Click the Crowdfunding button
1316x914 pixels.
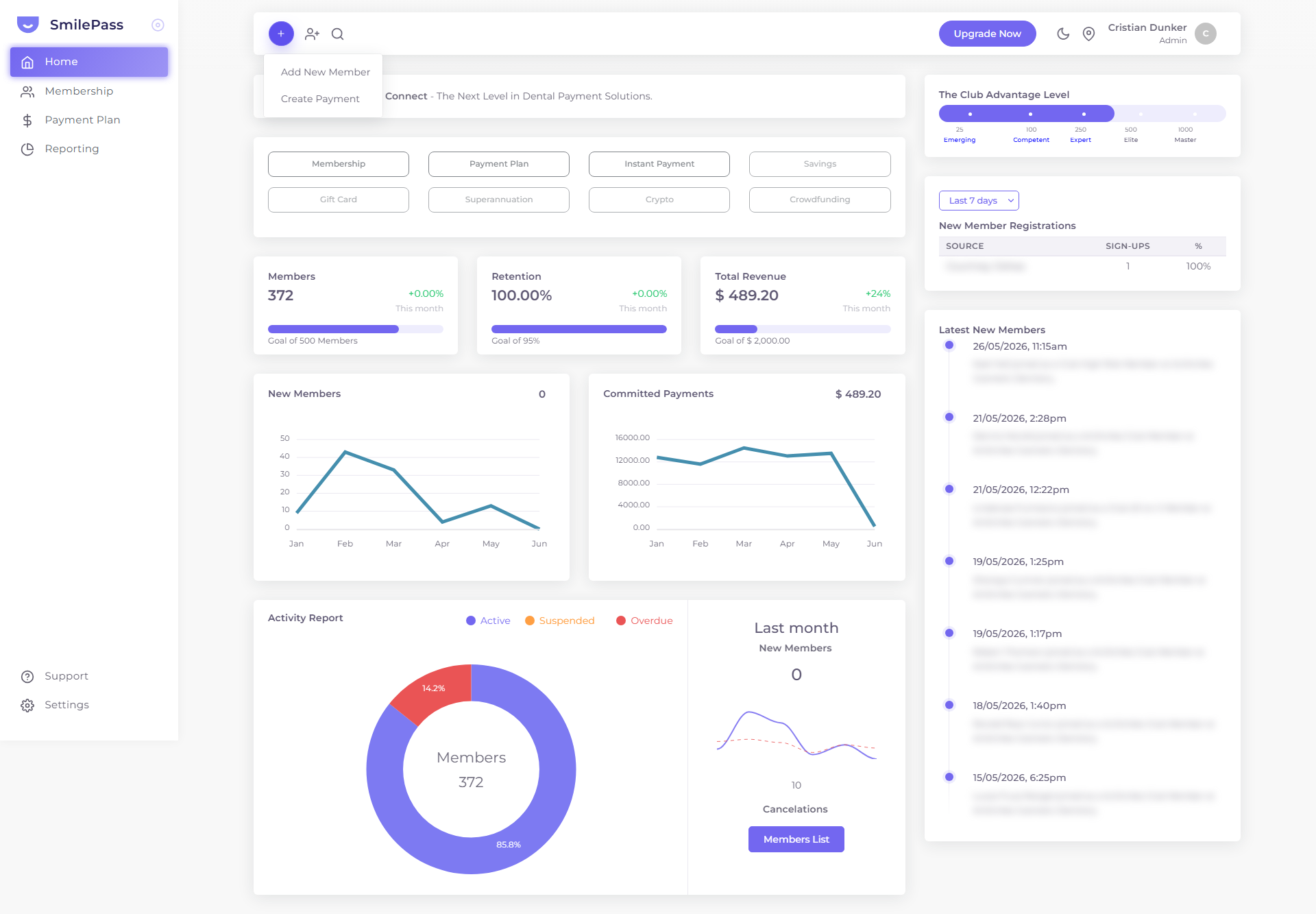(820, 200)
